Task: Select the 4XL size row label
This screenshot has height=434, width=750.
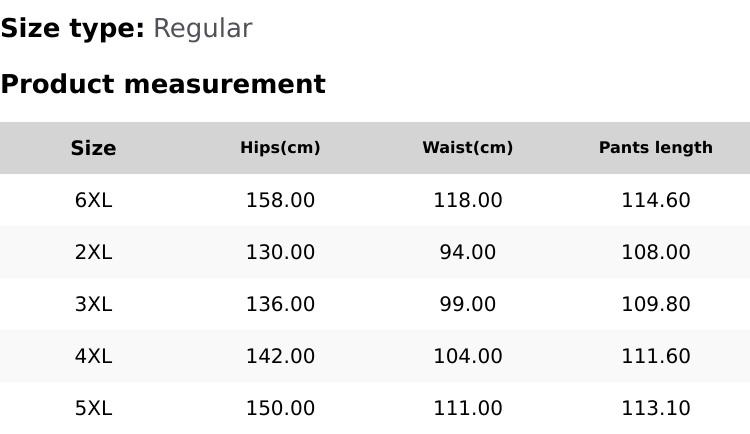Action: tap(93, 356)
